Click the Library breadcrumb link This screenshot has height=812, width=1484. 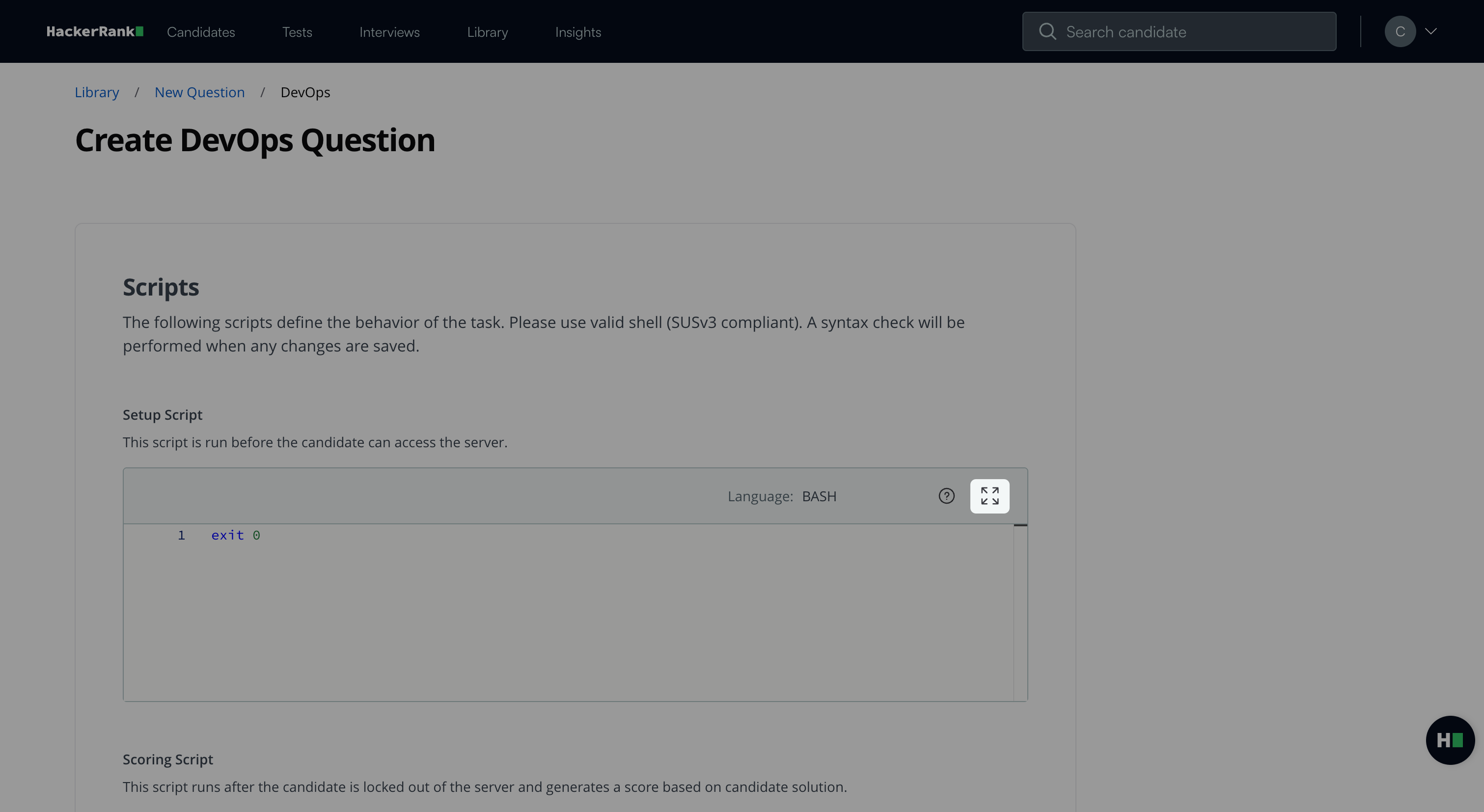point(97,92)
